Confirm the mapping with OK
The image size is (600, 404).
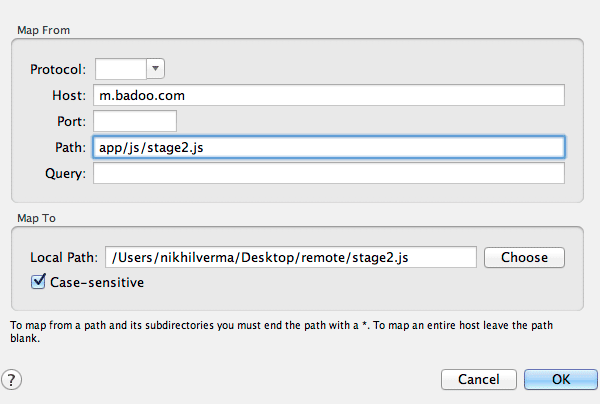coord(561,380)
